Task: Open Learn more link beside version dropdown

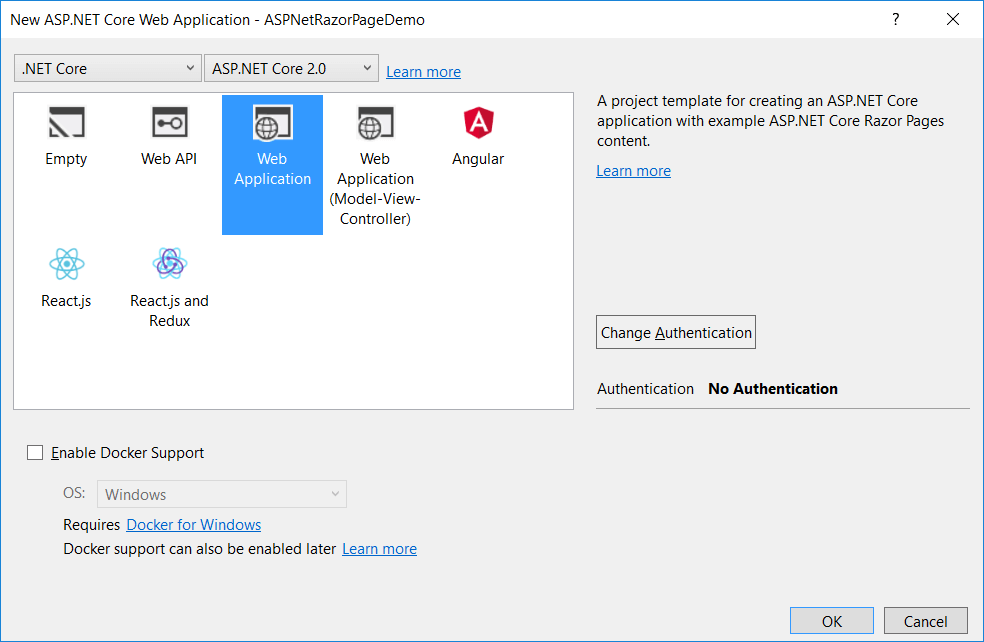Action: [424, 72]
